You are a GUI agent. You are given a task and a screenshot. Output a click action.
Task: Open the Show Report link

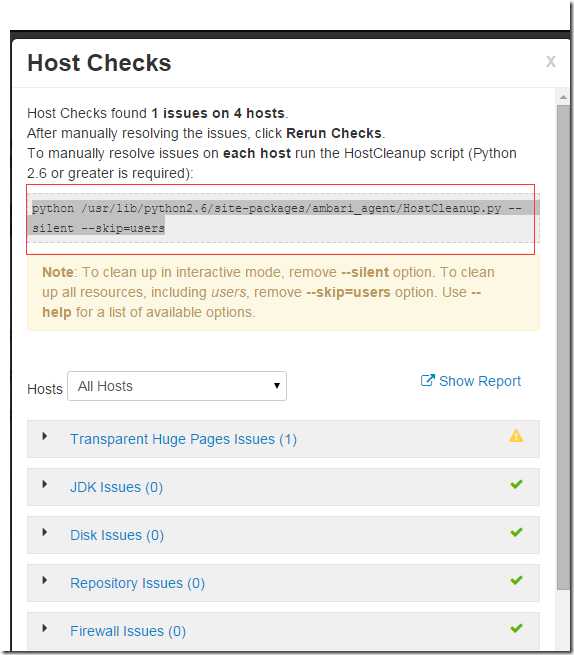pyautogui.click(x=480, y=381)
